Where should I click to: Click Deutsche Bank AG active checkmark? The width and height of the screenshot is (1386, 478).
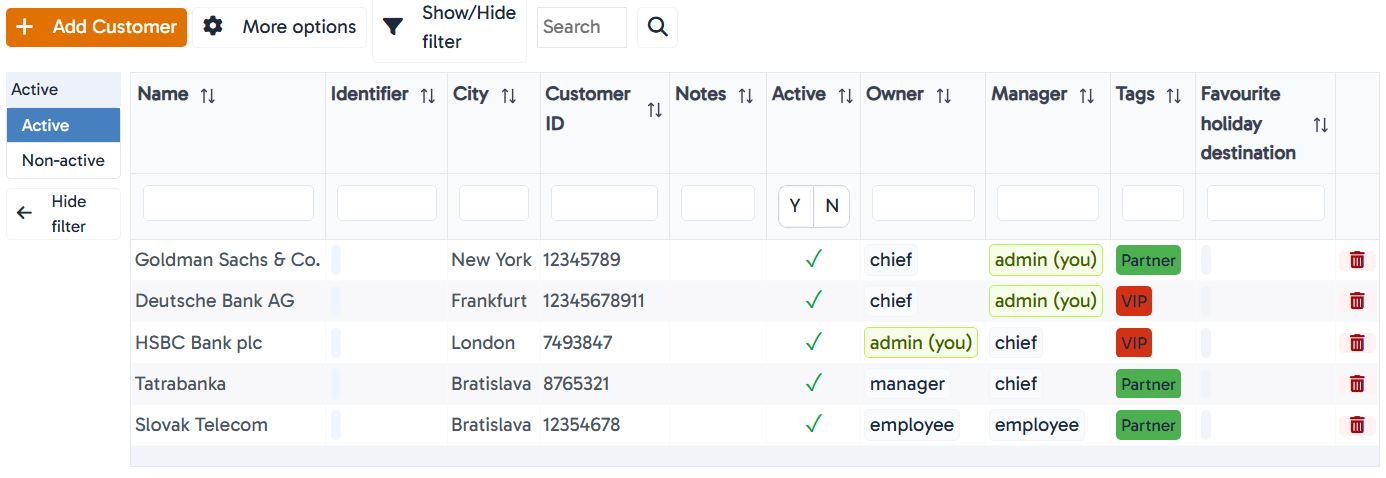(x=813, y=301)
